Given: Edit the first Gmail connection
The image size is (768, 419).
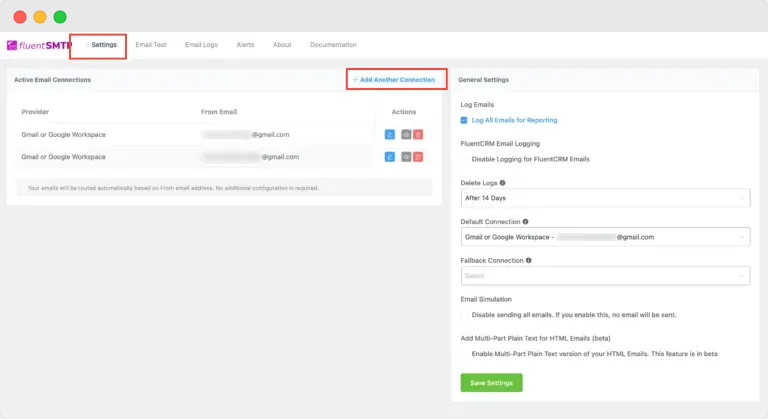Looking at the screenshot, I should click(x=390, y=134).
